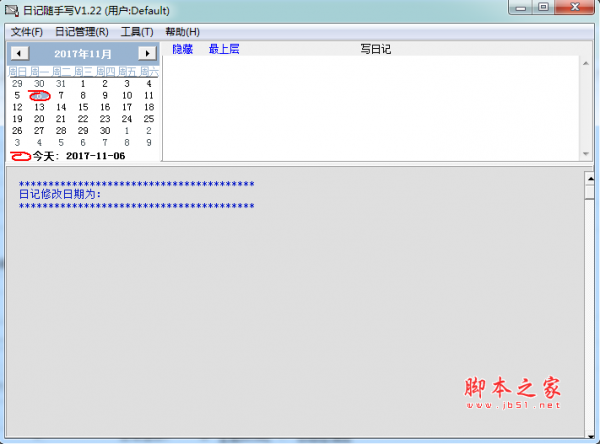Select November 26 in calendar
This screenshot has height=444, width=600.
point(17,131)
